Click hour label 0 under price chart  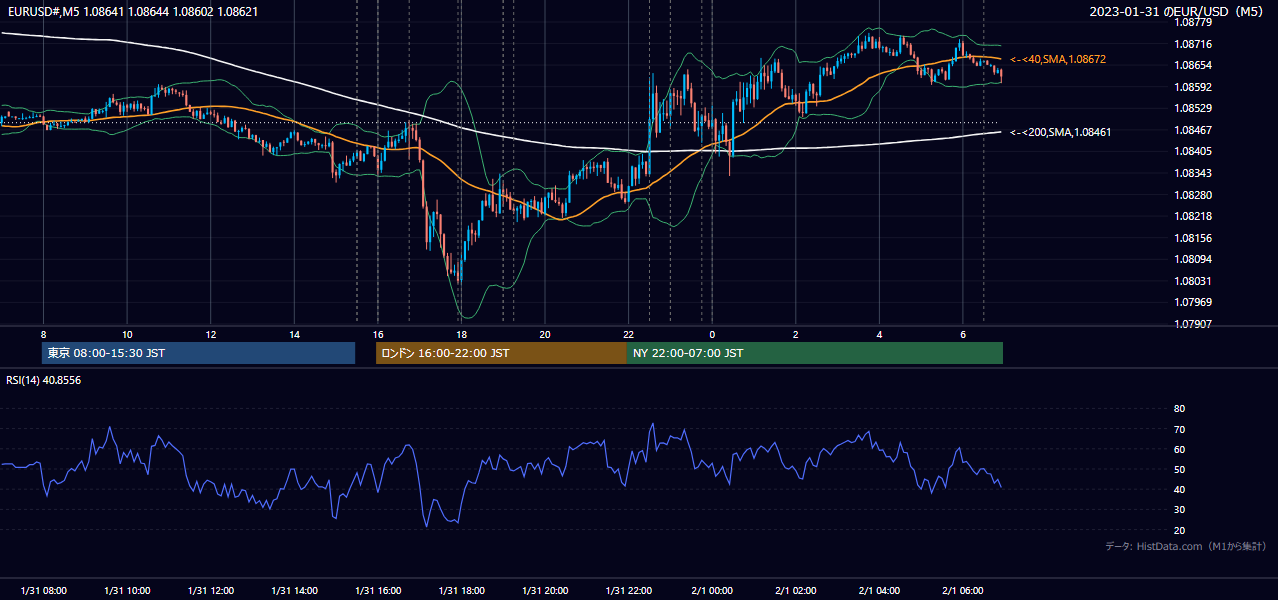coord(712,334)
